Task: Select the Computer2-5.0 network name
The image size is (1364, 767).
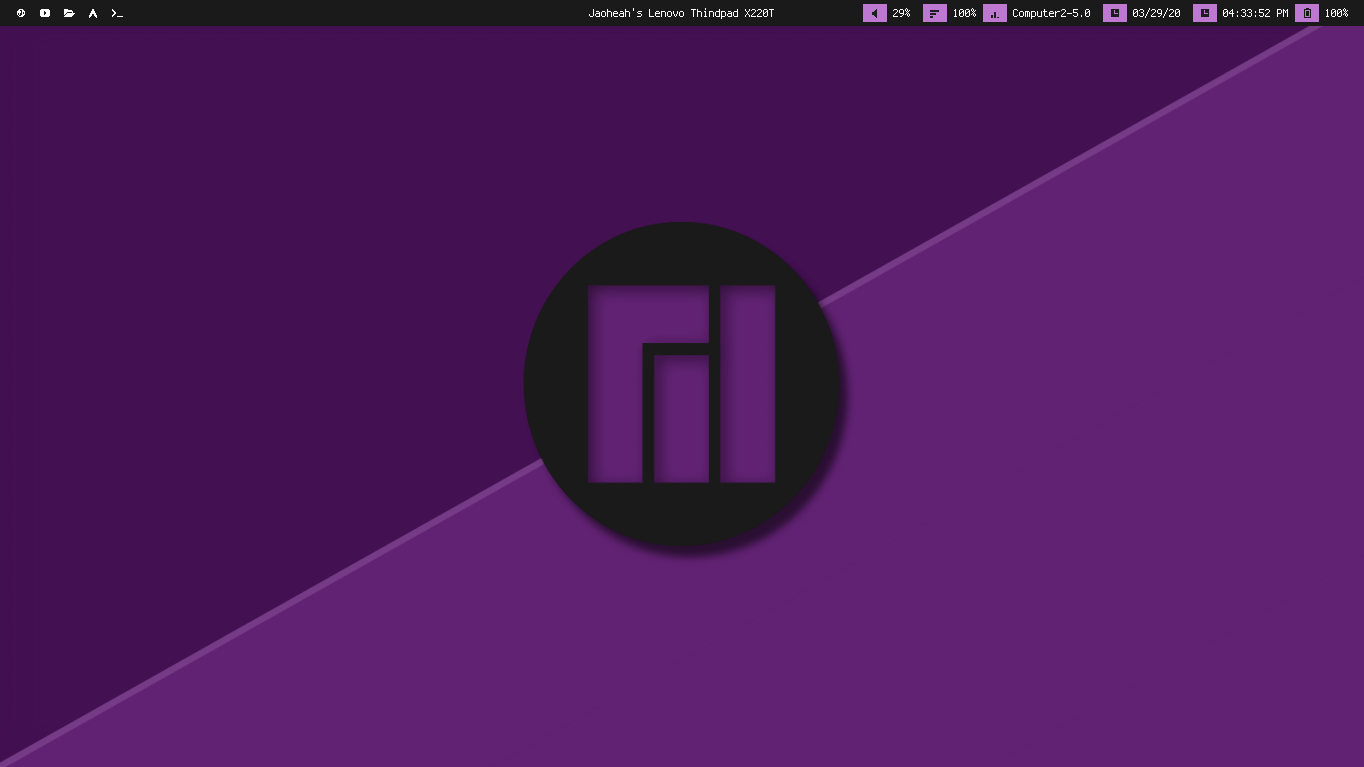Action: [x=1050, y=13]
